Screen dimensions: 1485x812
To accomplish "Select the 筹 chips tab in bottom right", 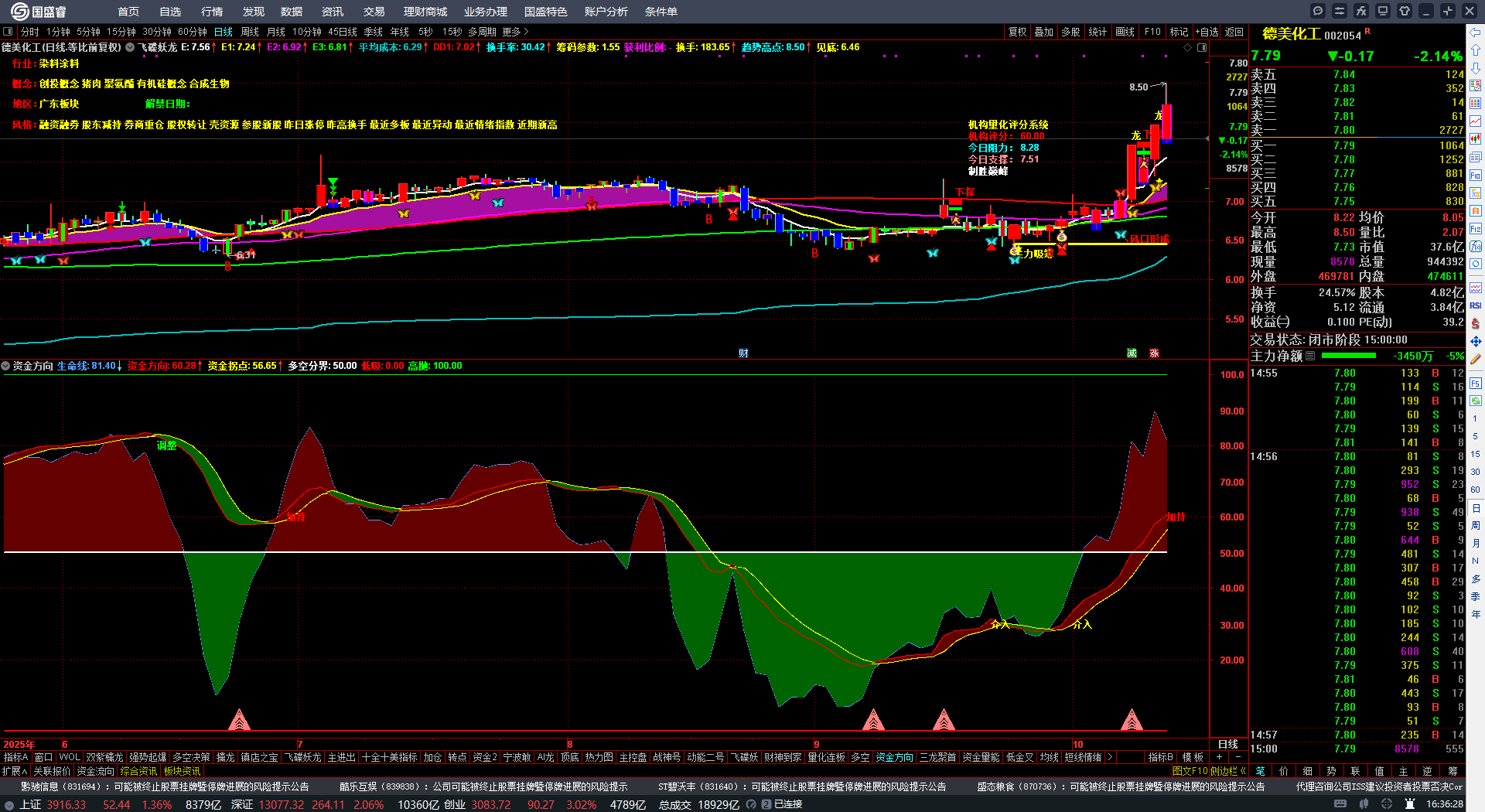I will tap(1453, 771).
